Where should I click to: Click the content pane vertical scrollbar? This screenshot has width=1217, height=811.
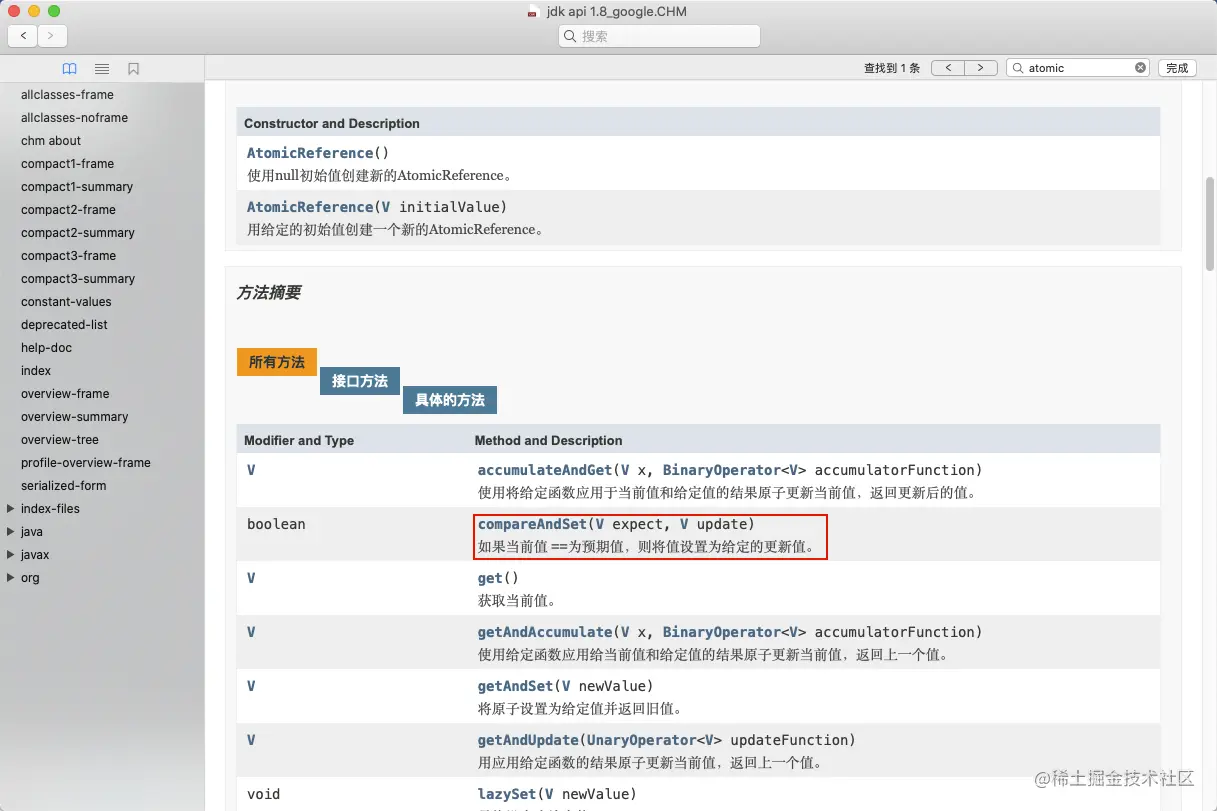pyautogui.click(x=1210, y=222)
